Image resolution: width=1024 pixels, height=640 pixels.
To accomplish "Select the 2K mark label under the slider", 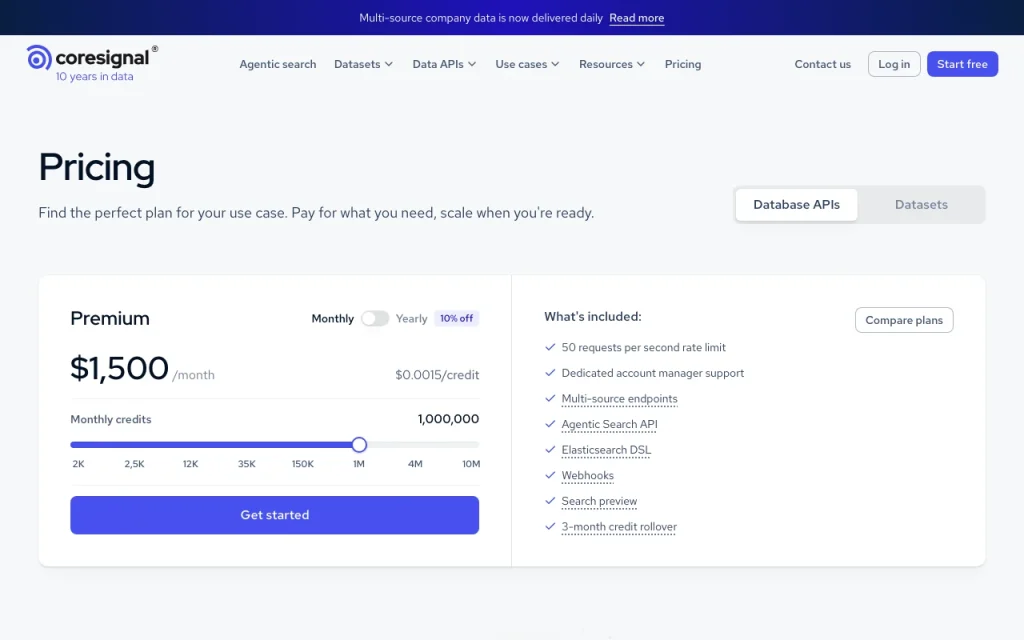I will (78, 464).
